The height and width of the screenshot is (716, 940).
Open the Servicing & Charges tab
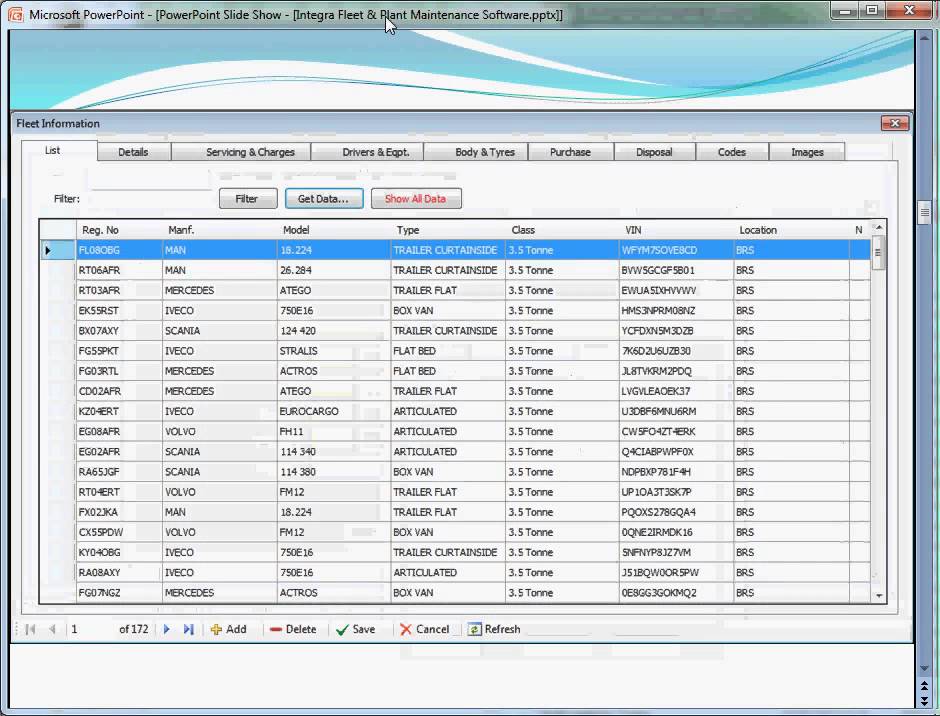241,152
